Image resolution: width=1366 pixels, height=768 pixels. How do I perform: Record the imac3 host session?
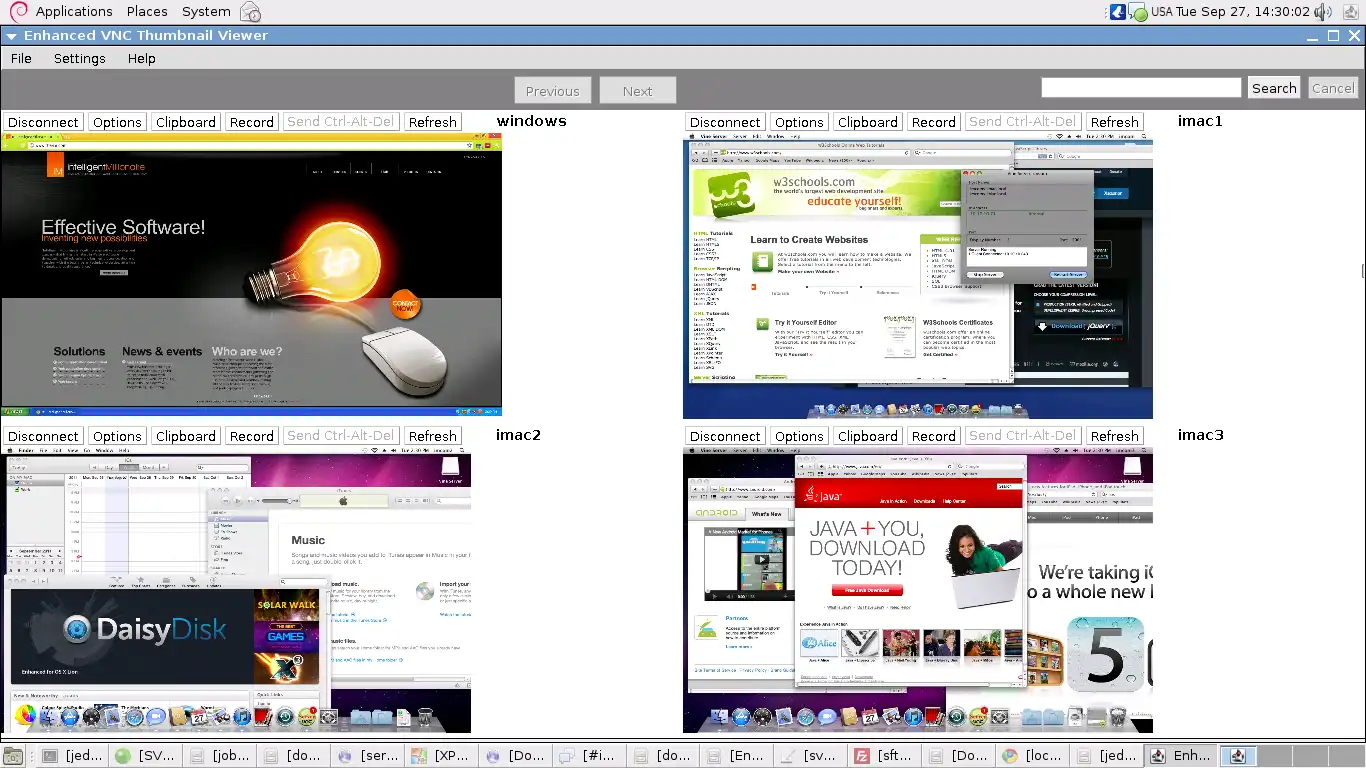coord(934,436)
